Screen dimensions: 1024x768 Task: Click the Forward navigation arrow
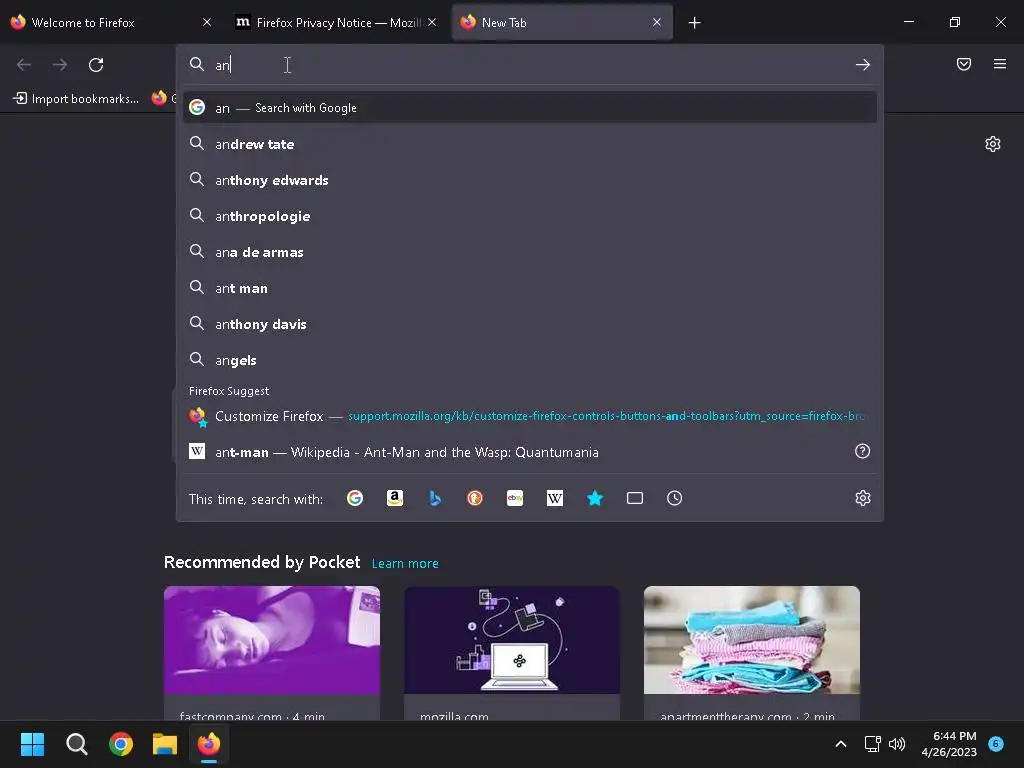(60, 65)
